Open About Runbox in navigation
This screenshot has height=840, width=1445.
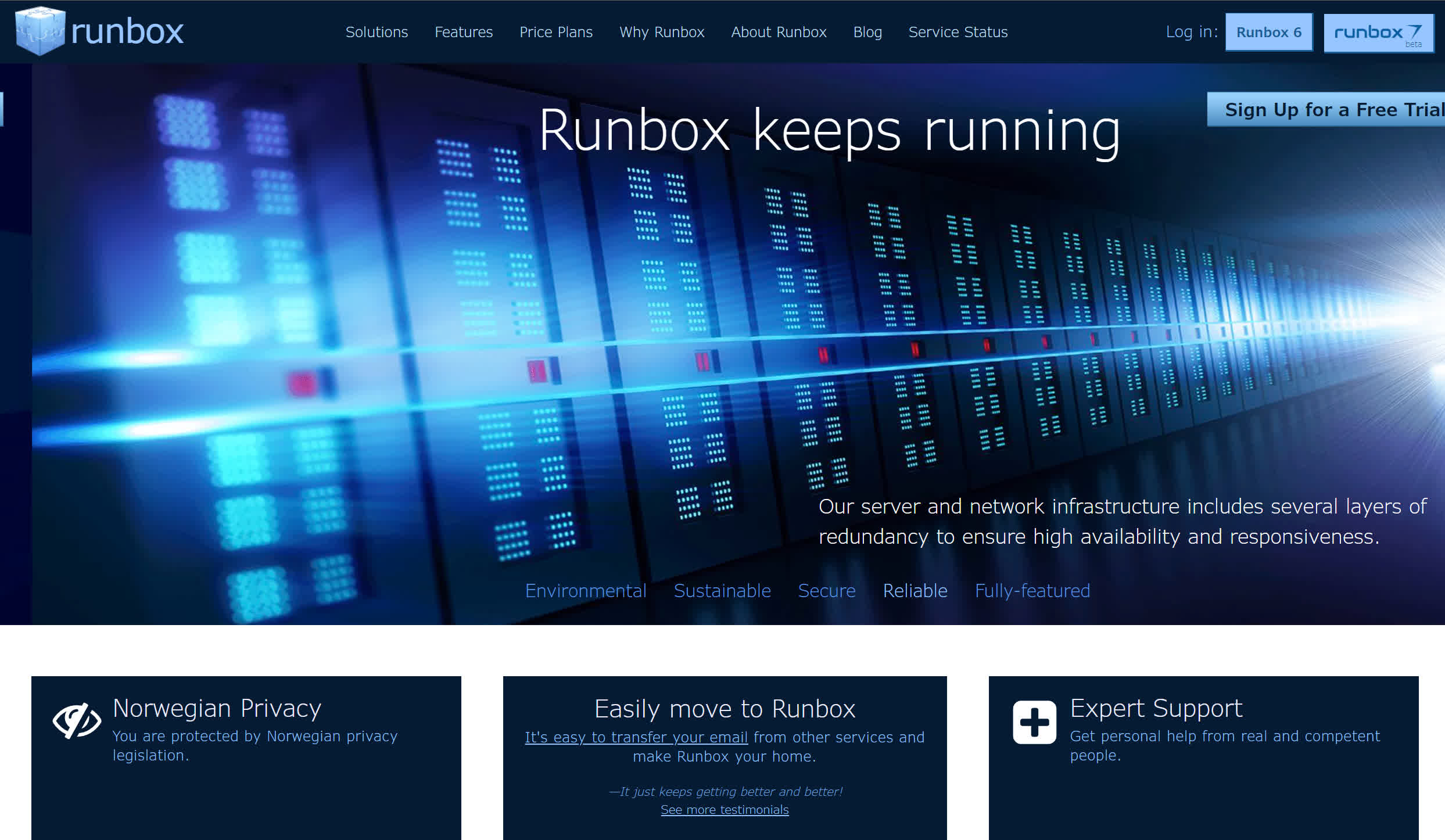779,32
